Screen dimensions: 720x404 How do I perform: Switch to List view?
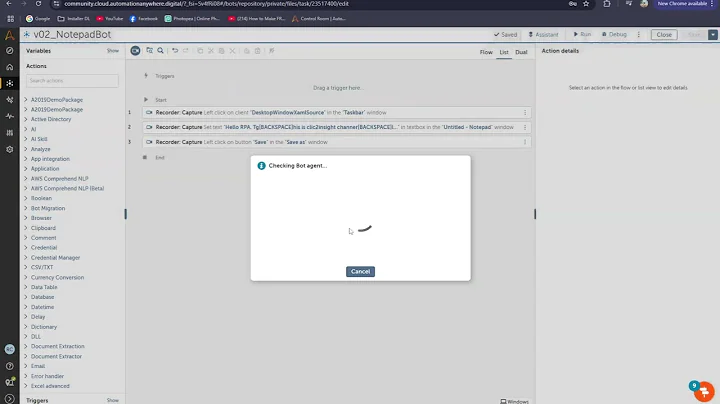pos(504,52)
